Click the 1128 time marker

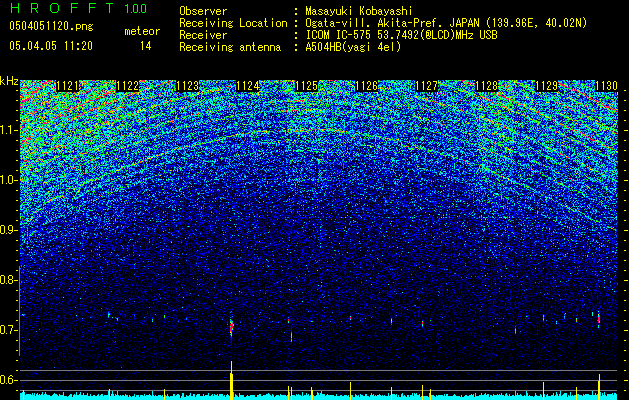487,86
